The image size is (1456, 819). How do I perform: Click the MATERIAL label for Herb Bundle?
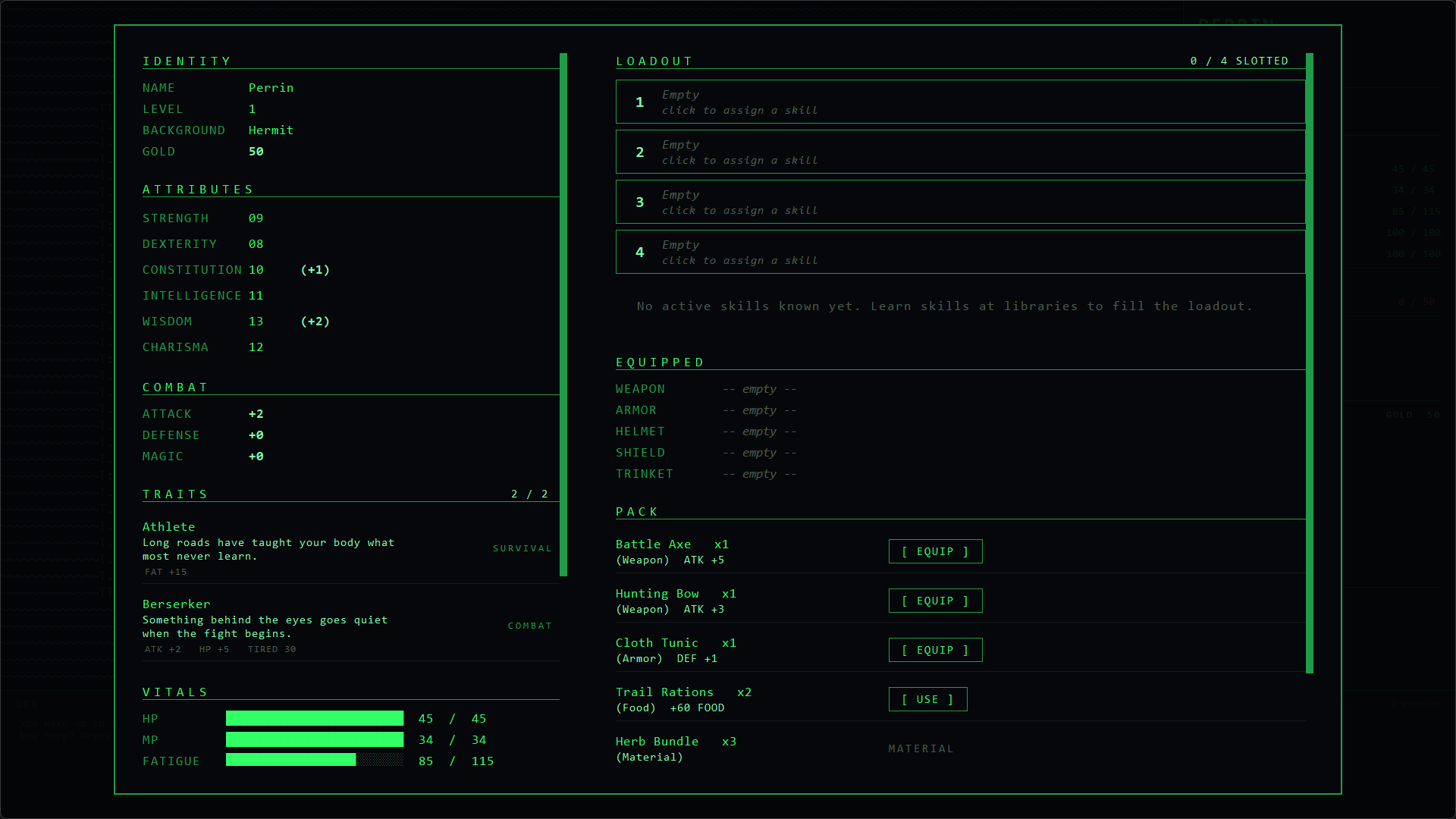tap(921, 748)
